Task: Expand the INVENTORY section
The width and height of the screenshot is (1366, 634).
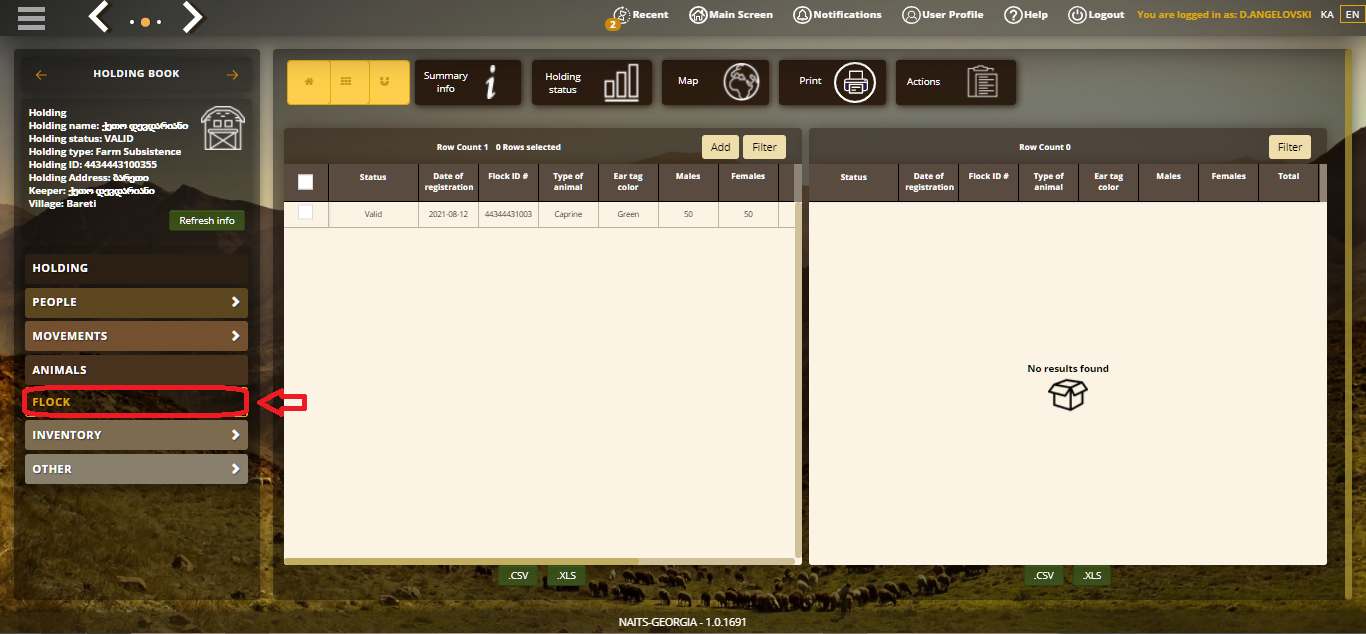Action: point(136,435)
